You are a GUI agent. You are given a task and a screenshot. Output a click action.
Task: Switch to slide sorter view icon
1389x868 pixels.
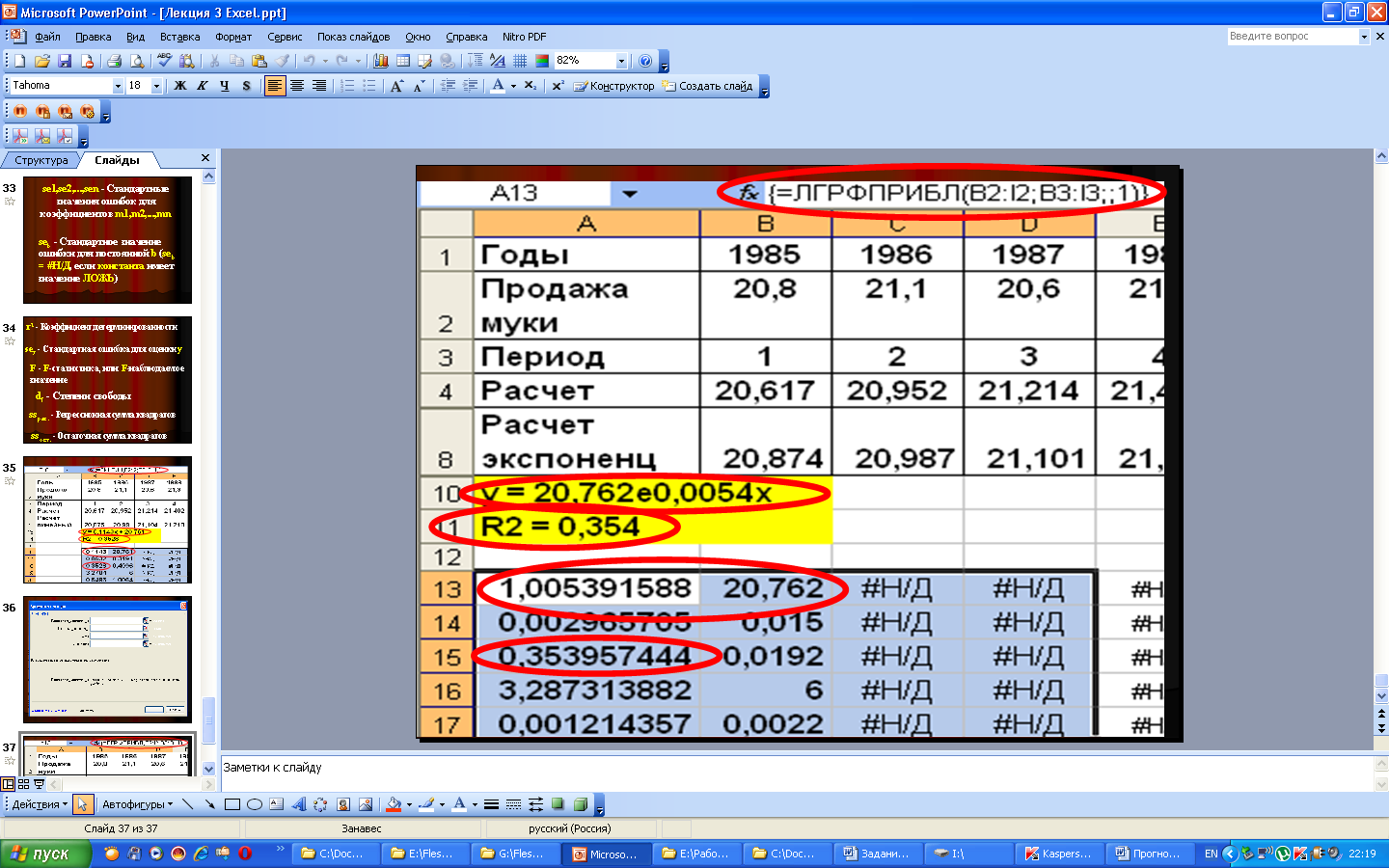pyautogui.click(x=24, y=784)
